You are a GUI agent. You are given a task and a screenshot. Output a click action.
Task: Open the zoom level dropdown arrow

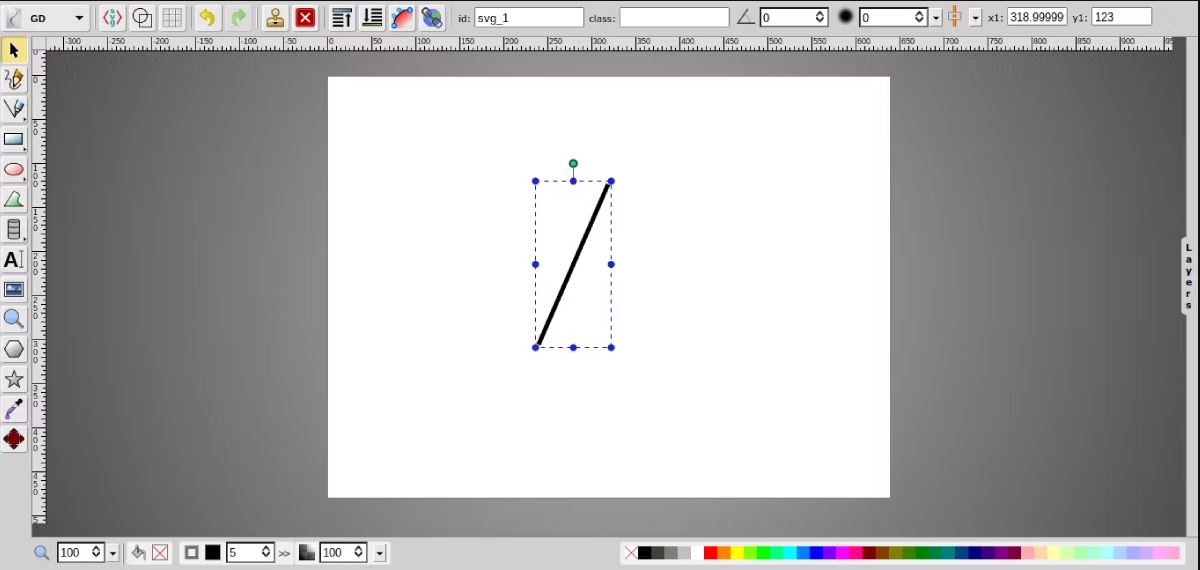click(113, 552)
